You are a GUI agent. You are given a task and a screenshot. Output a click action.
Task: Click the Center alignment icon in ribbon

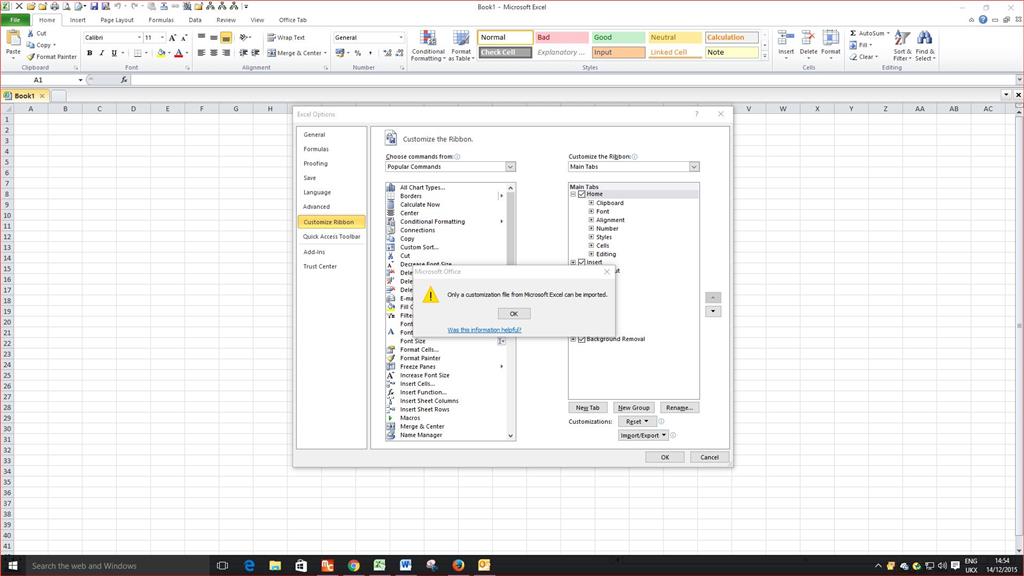click(214, 53)
